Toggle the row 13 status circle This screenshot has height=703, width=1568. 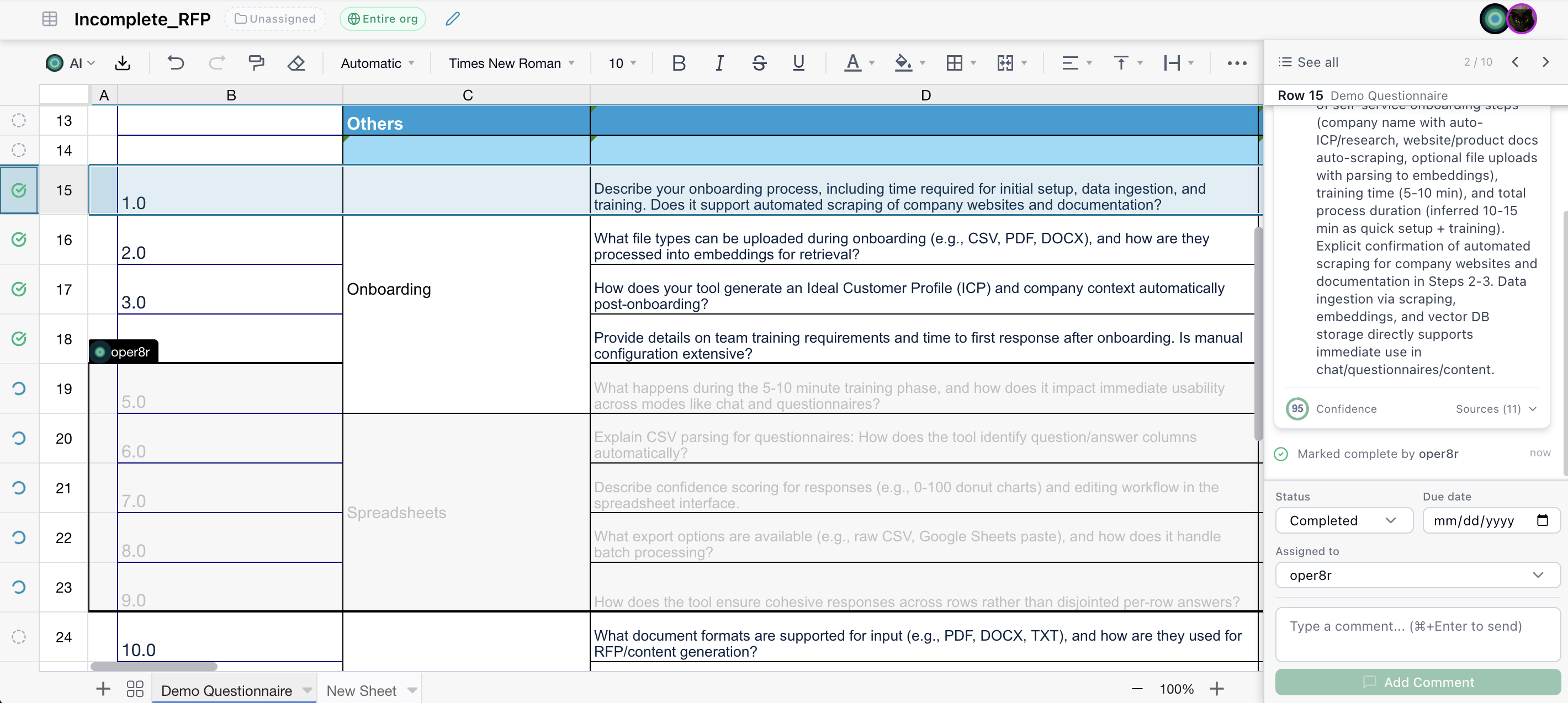19,120
